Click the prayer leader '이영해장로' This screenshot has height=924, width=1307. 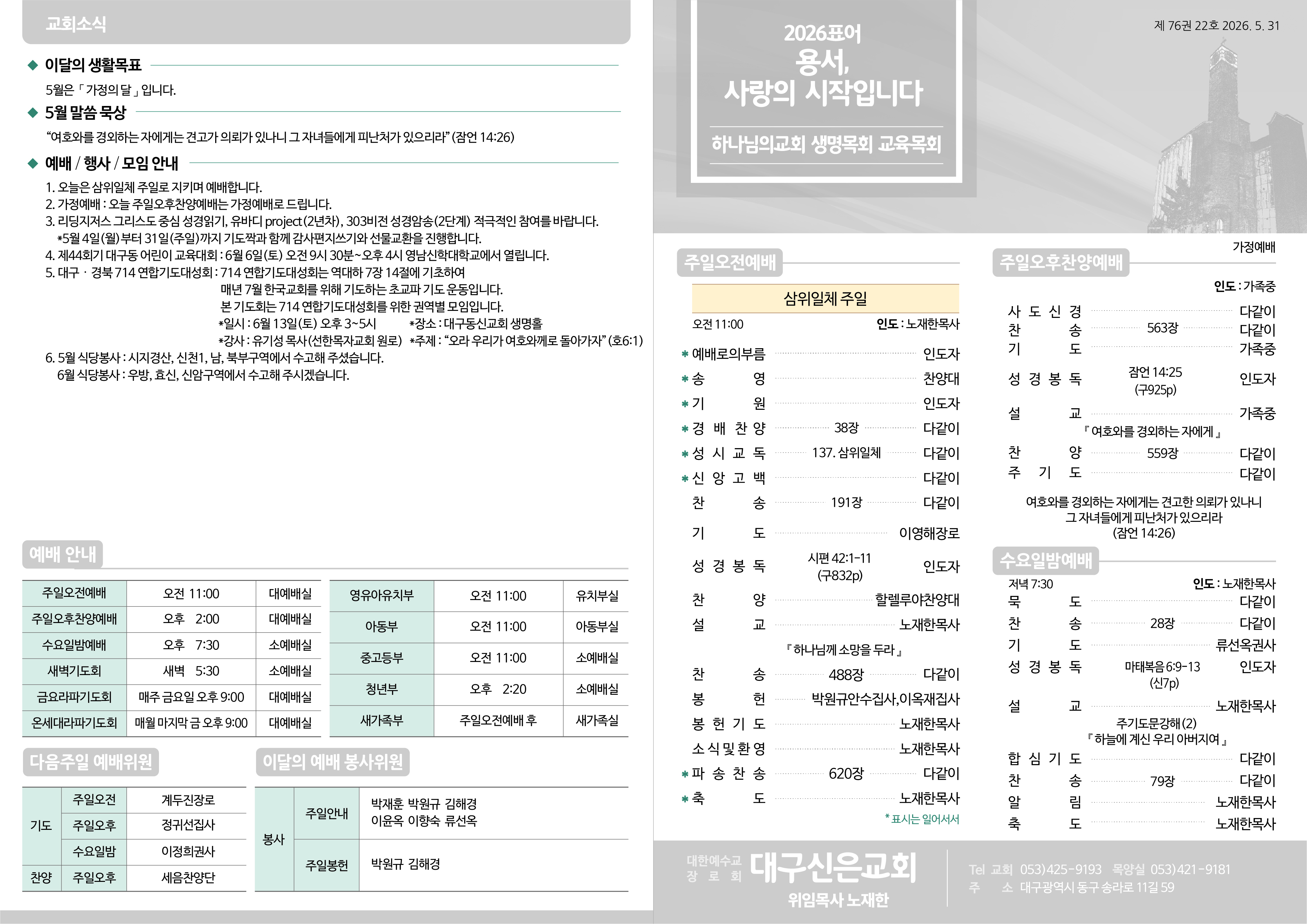[929, 533]
